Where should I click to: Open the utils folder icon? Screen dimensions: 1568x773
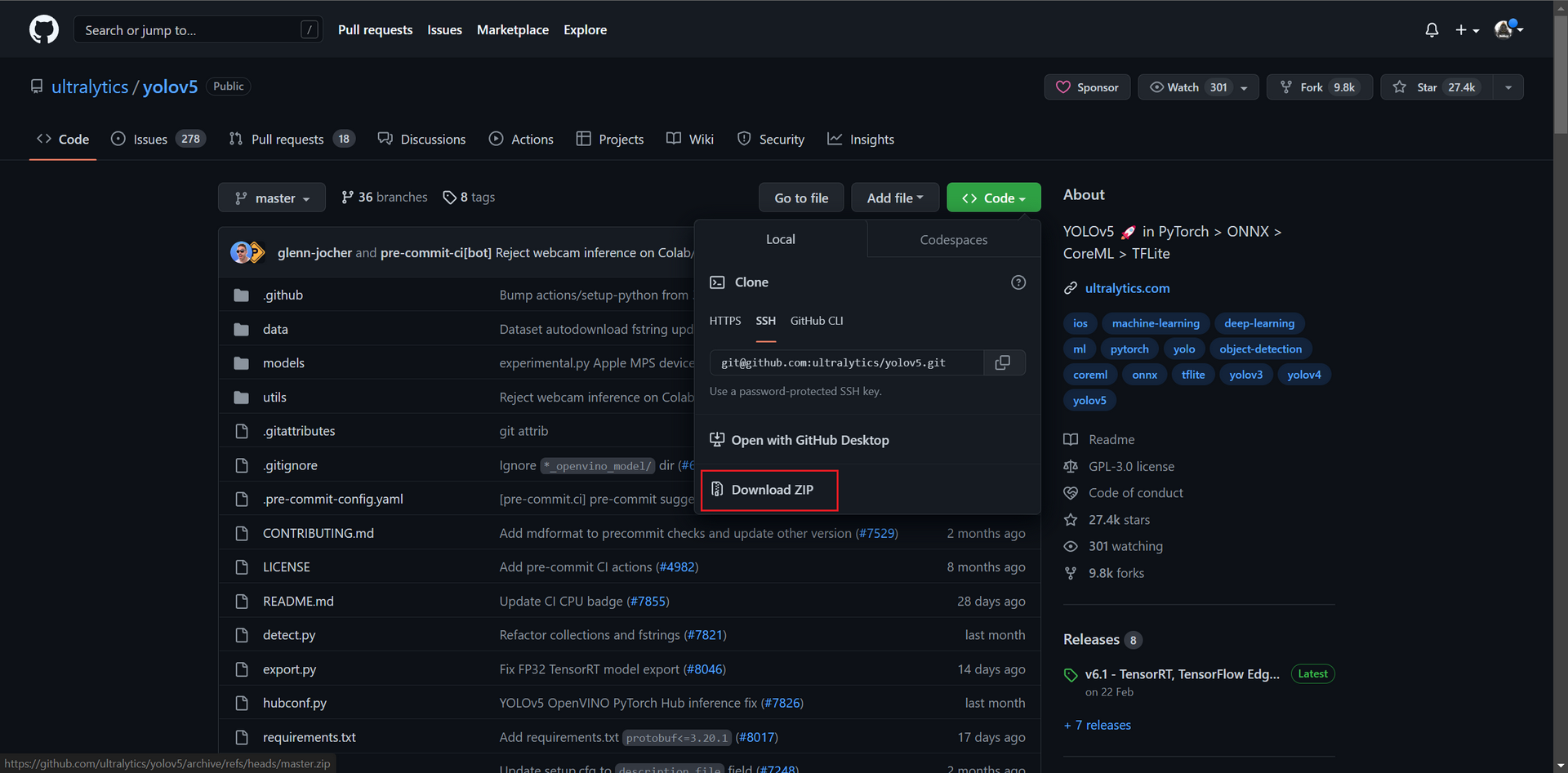coord(241,398)
